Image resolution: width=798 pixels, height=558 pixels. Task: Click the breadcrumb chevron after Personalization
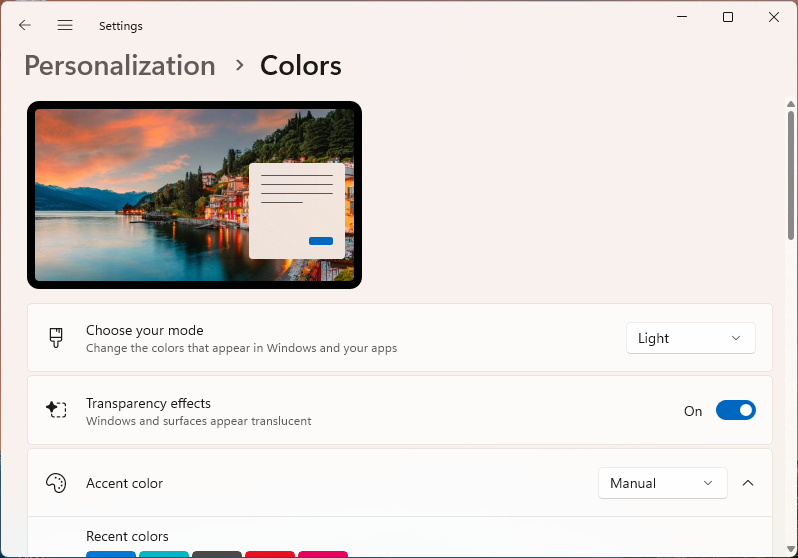click(239, 66)
